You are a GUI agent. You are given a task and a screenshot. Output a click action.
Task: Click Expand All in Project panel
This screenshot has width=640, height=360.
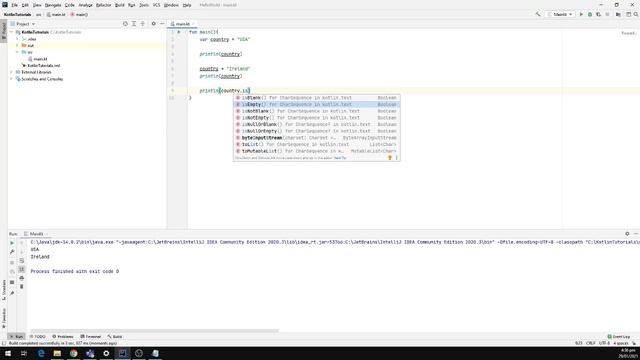pos(134,24)
